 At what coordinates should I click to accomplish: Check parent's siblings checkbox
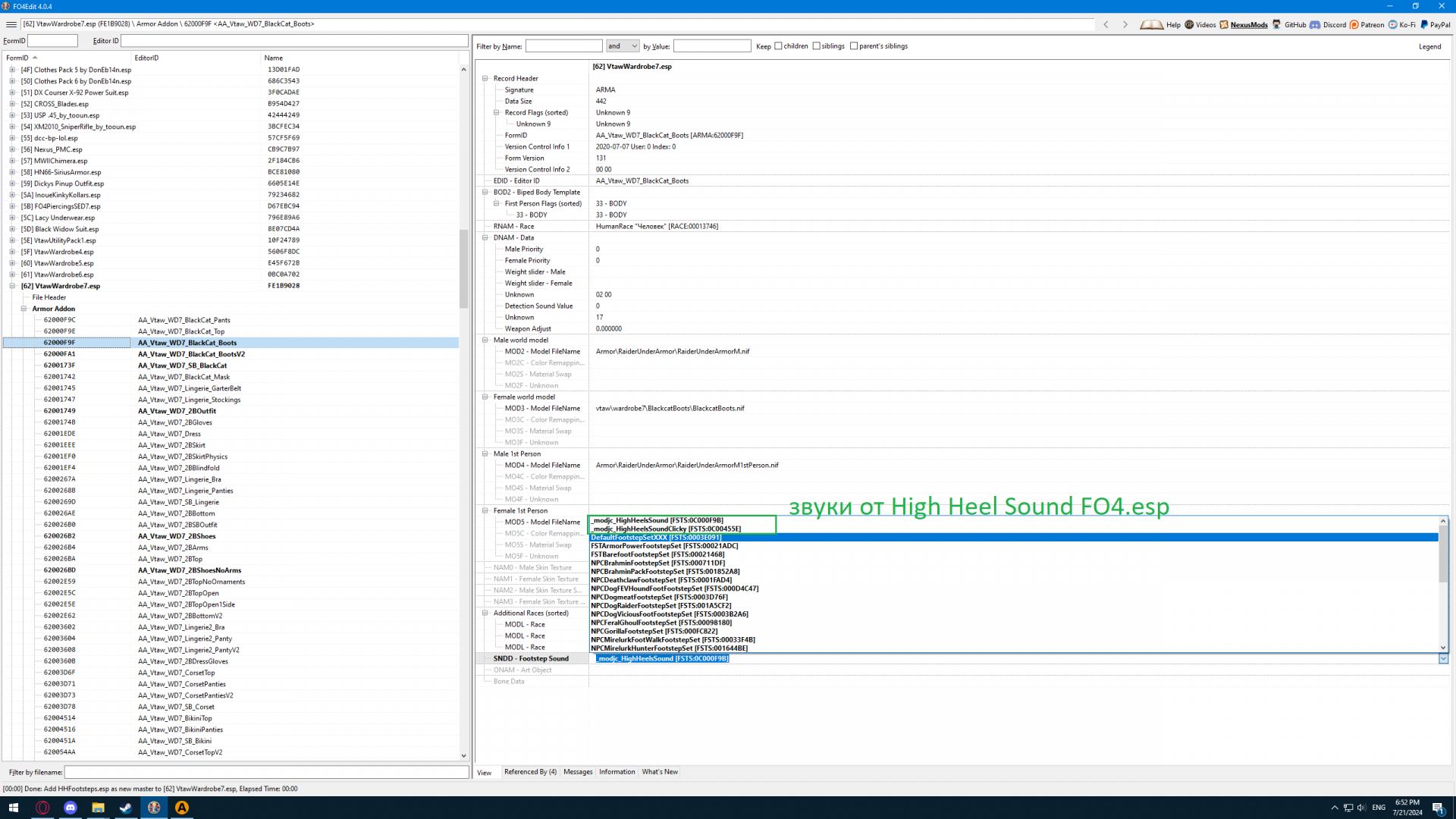click(x=854, y=46)
